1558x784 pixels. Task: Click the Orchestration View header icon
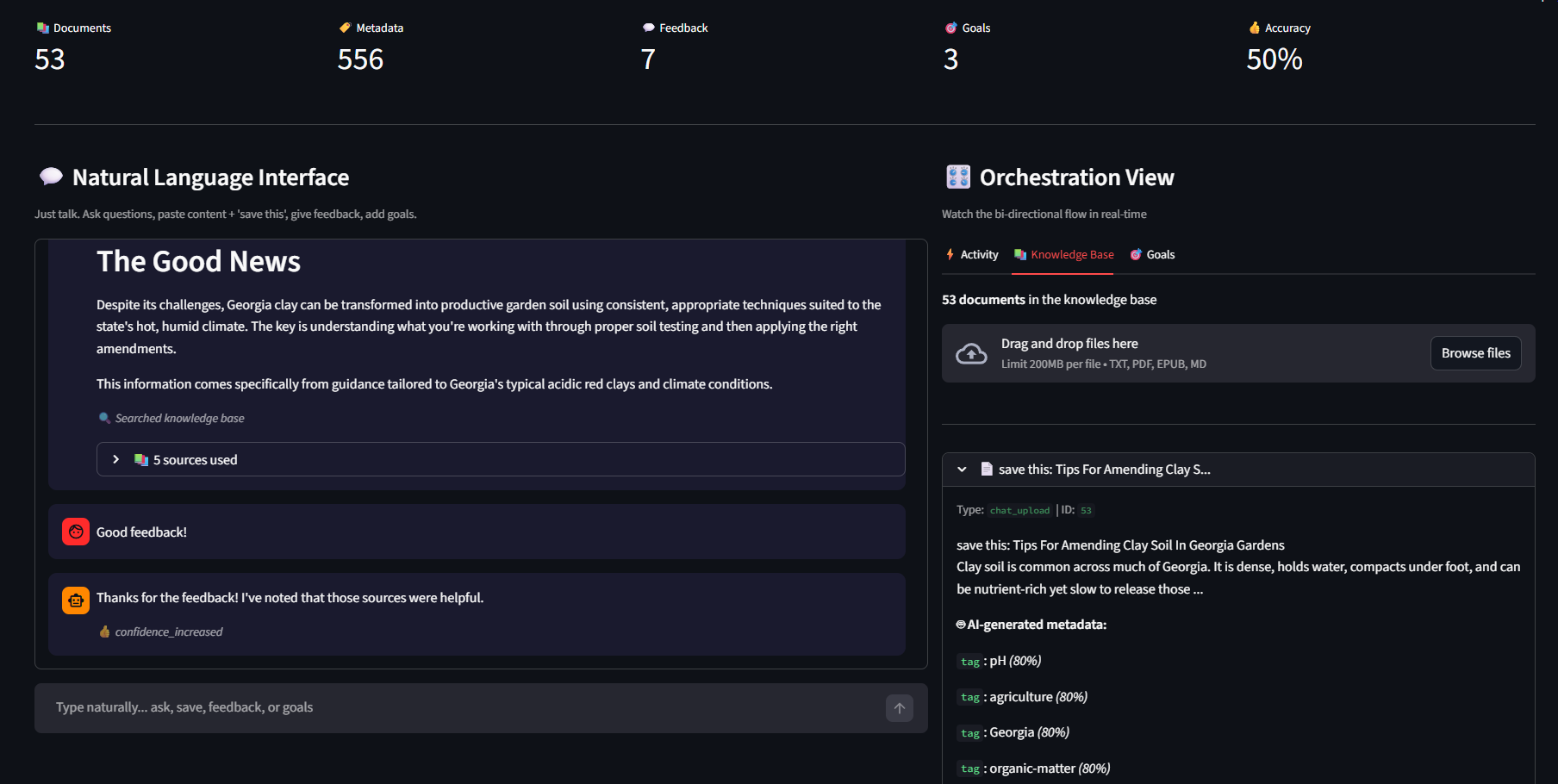pyautogui.click(x=957, y=177)
